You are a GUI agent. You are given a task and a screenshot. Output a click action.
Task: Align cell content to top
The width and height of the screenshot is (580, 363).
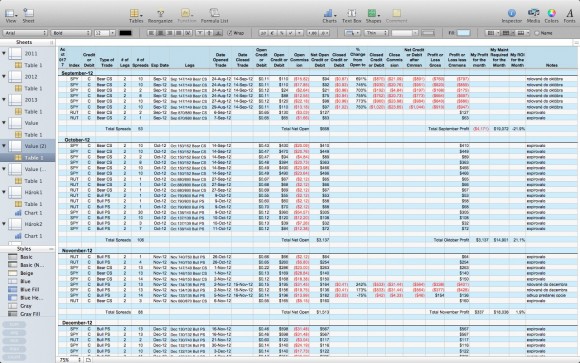pos(200,33)
